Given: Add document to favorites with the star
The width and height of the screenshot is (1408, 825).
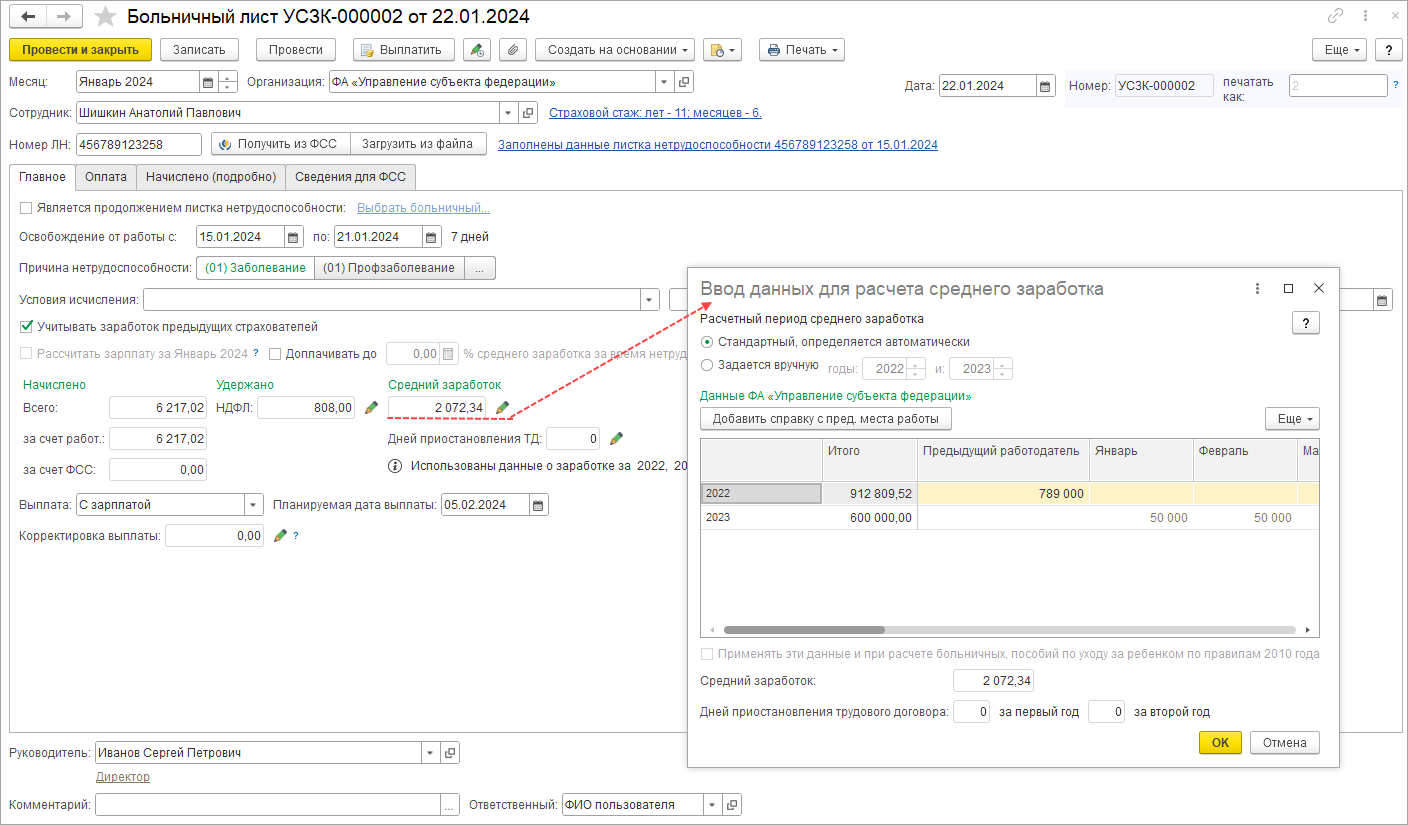Looking at the screenshot, I should click(104, 17).
